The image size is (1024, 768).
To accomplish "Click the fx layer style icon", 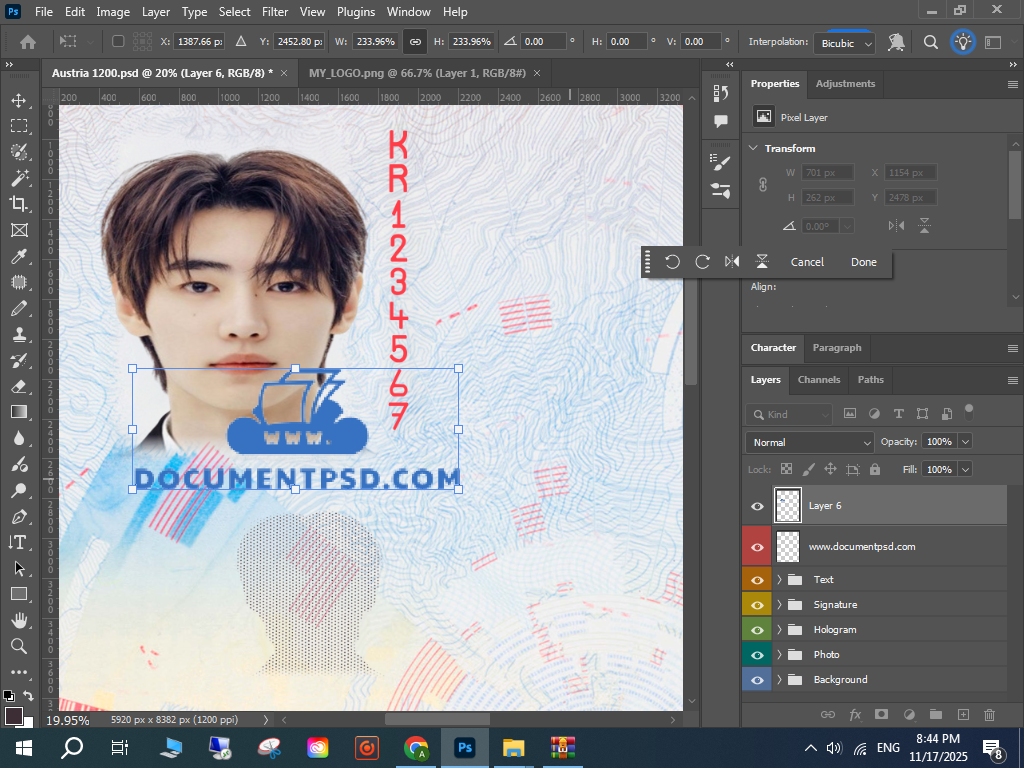I will coord(855,715).
